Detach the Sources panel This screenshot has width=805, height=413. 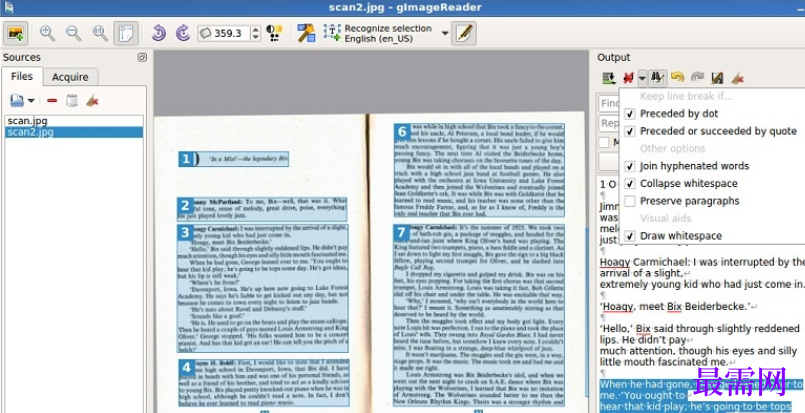tap(142, 58)
